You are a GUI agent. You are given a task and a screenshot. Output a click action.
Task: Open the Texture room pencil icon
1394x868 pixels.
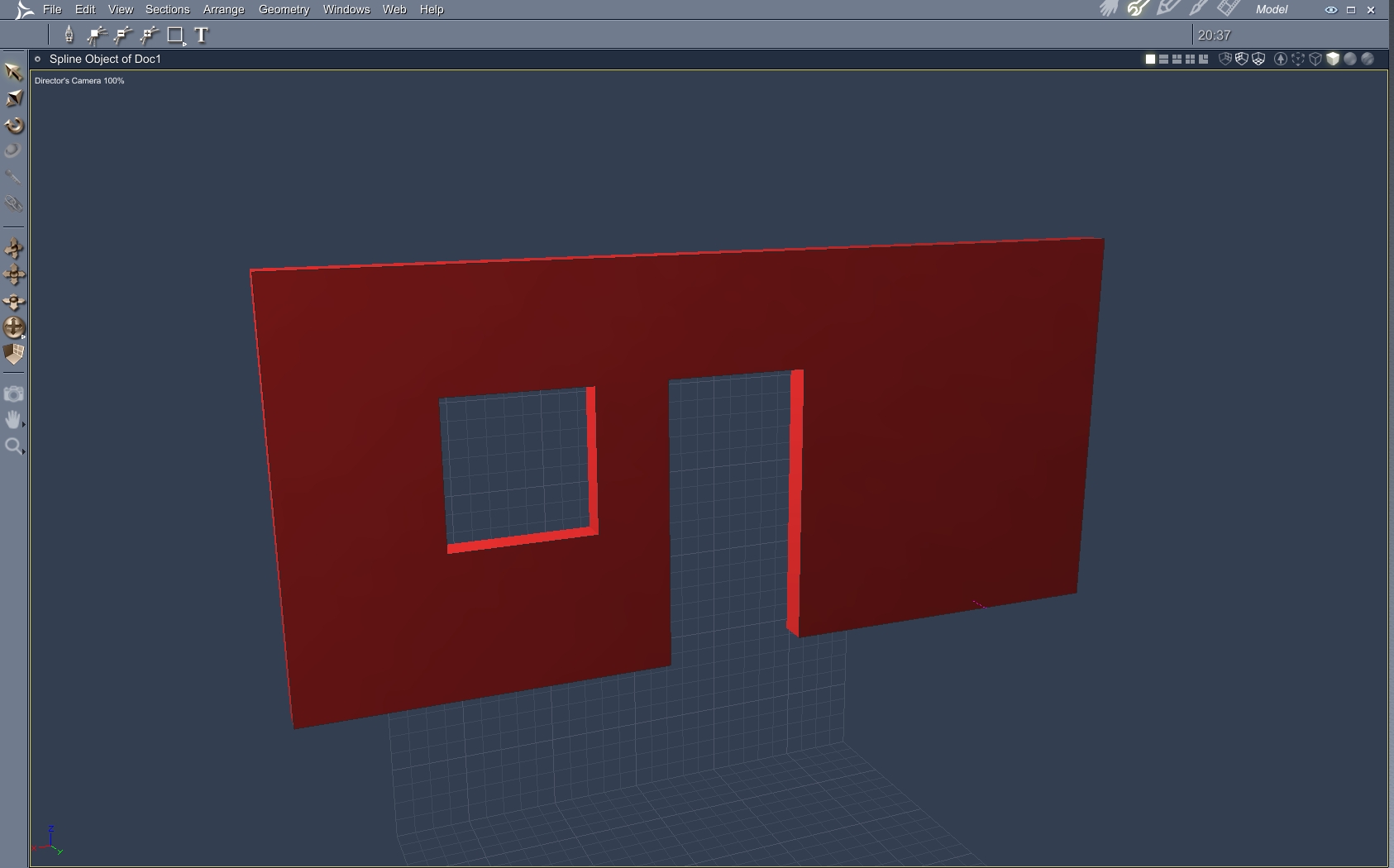(1168, 9)
